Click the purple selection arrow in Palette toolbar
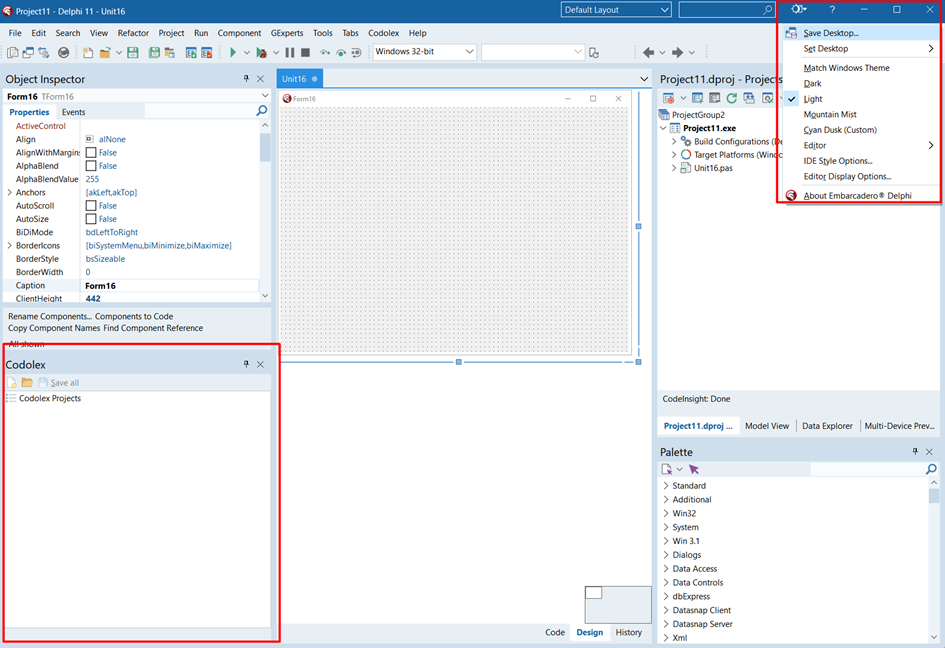The height and width of the screenshot is (648, 945). point(694,469)
